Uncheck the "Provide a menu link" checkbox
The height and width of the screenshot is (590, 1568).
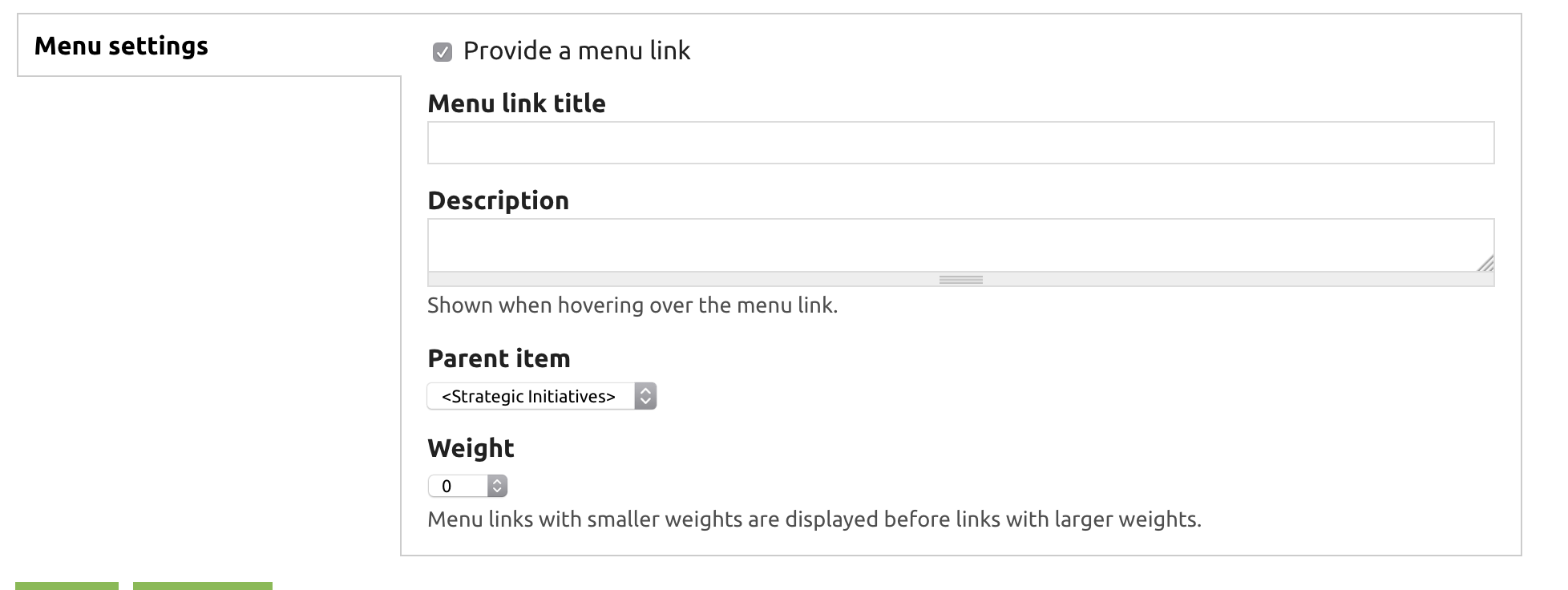point(443,52)
